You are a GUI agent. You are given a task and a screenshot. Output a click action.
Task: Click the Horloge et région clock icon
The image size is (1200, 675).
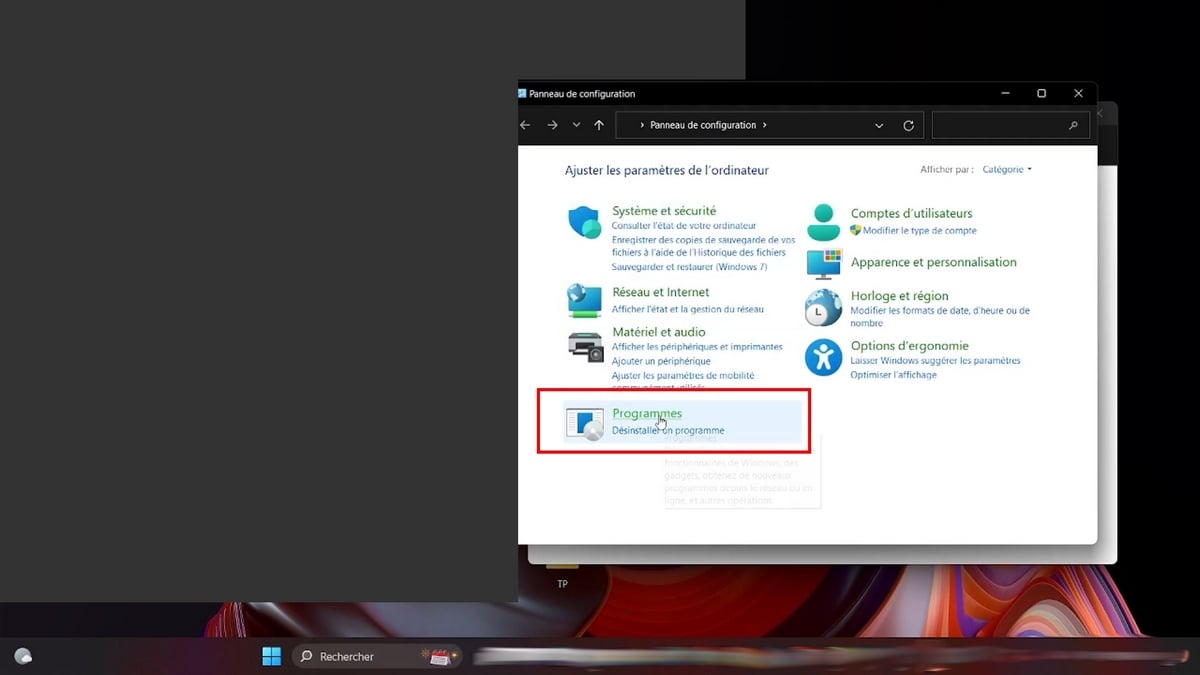point(823,308)
